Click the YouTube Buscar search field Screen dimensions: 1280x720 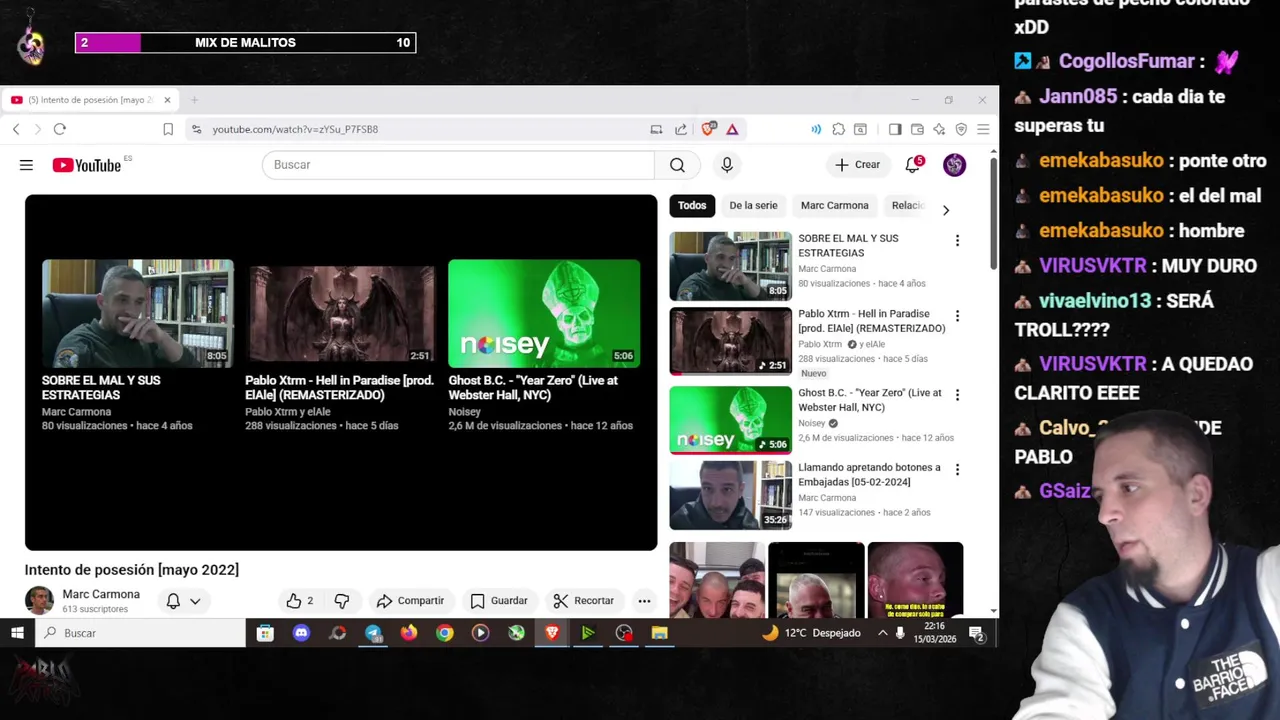pyautogui.click(x=458, y=165)
